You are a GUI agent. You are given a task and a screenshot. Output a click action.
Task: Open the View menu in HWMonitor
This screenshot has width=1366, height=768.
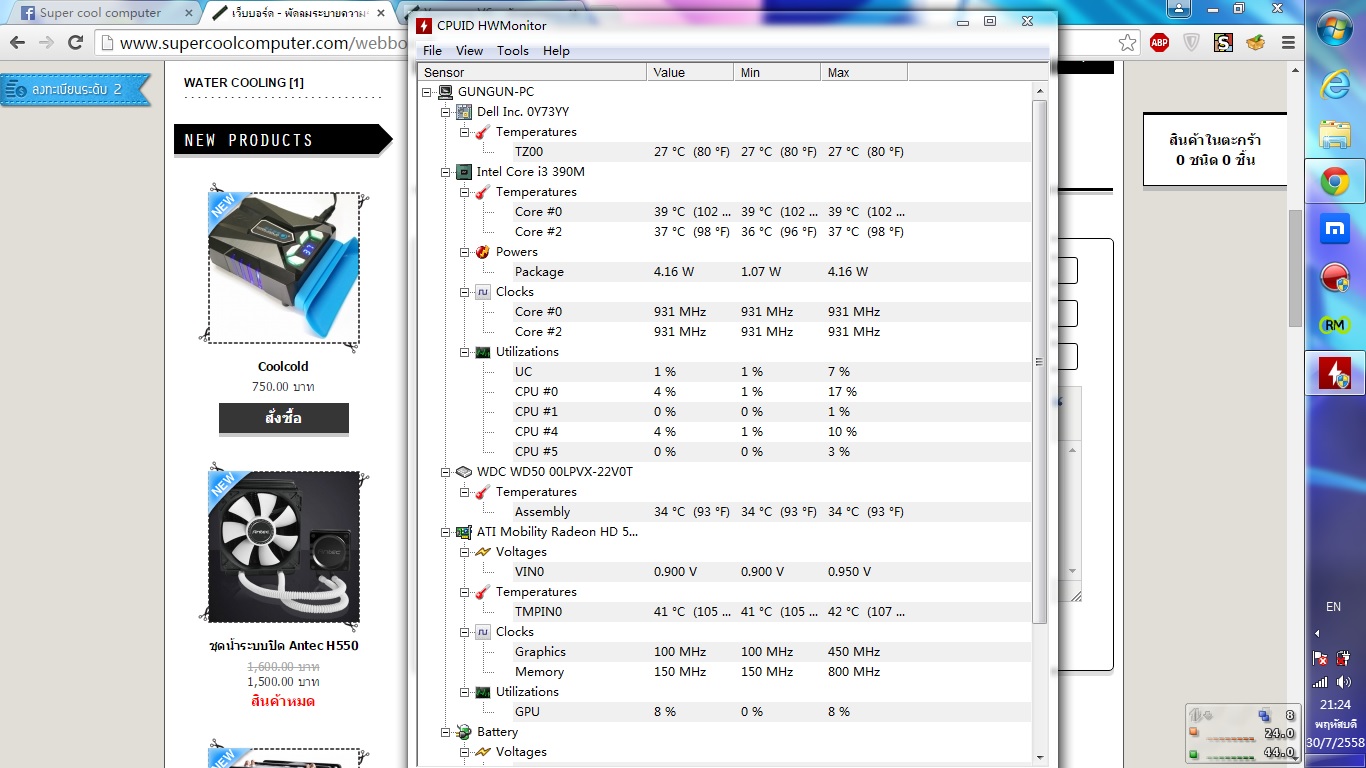469,51
